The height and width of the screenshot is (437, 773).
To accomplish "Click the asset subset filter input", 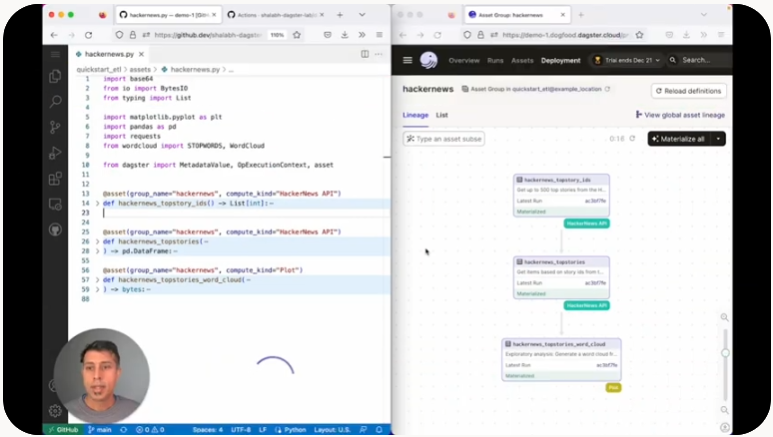I will [x=444, y=139].
